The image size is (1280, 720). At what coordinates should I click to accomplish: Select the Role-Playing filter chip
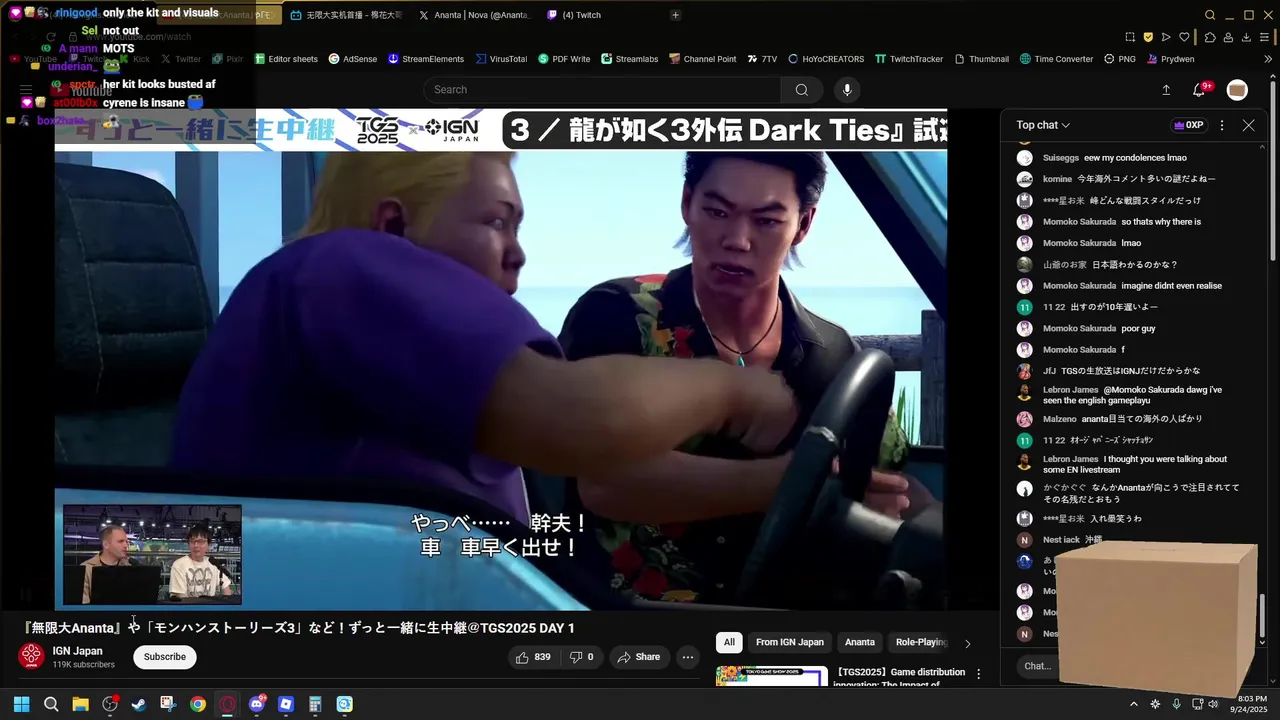[x=921, y=642]
